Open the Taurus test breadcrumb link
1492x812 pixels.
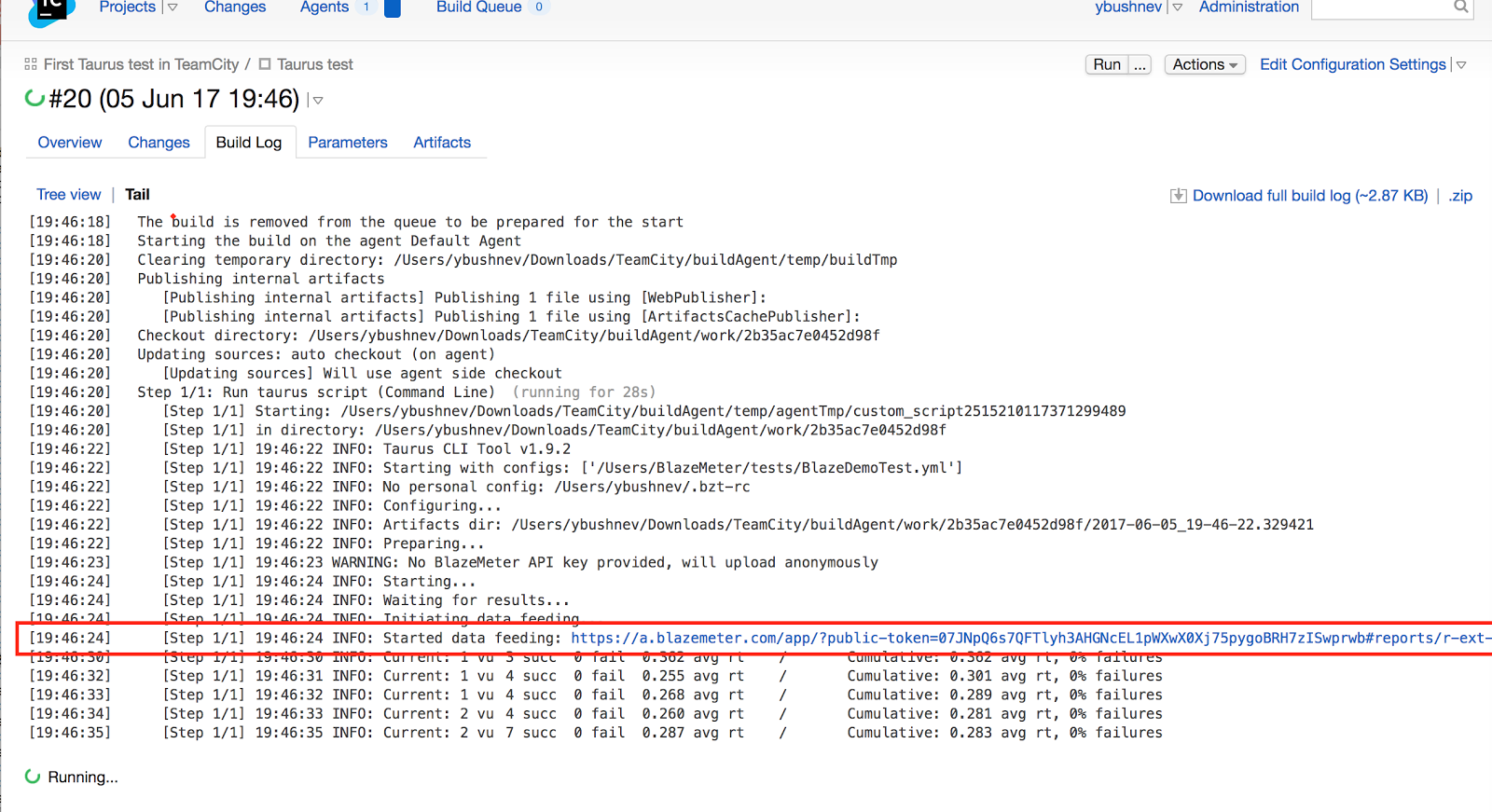pyautogui.click(x=314, y=64)
